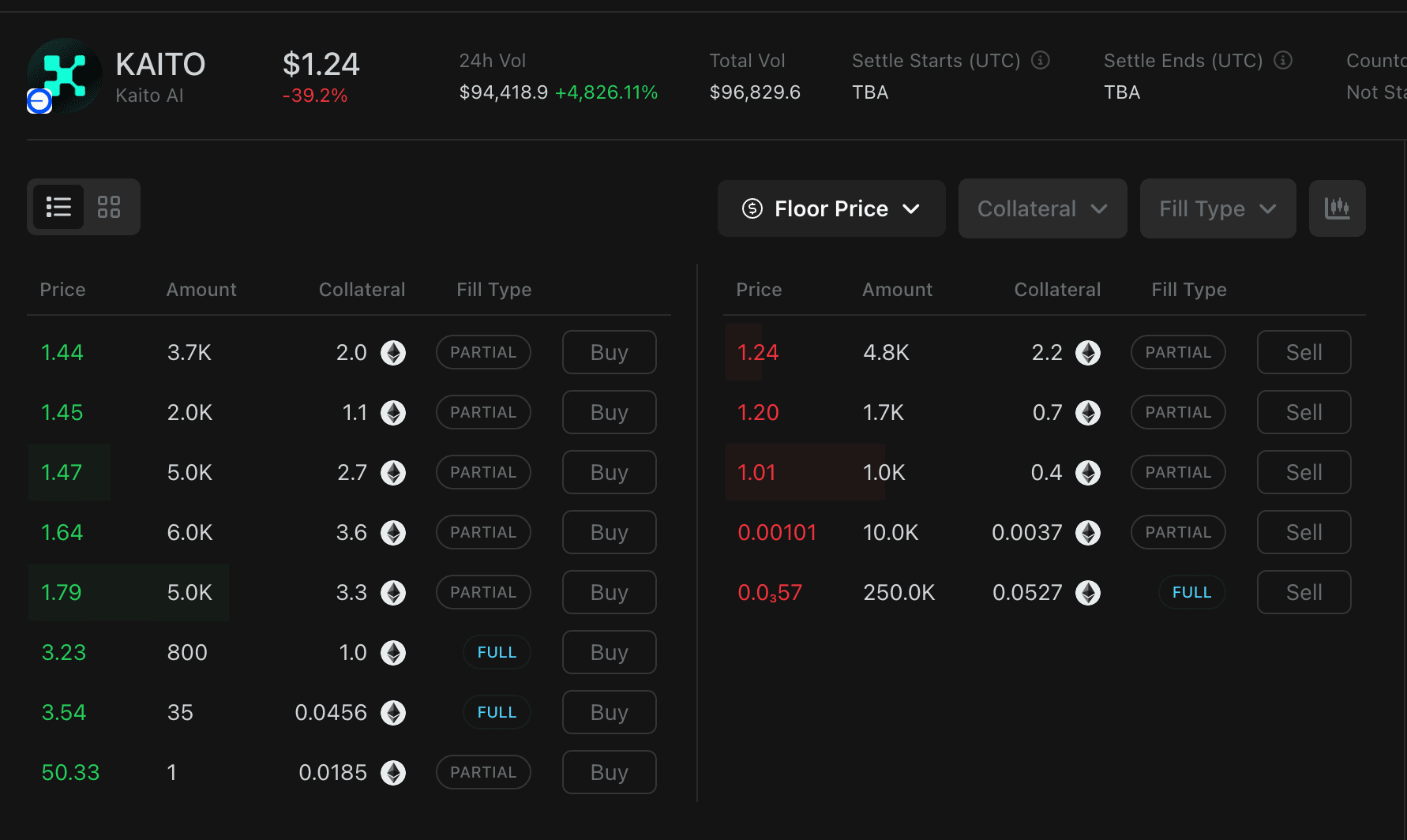Click the ETH icon in the 1.24 sell row
Viewport: 1407px width, 840px height.
[1088, 353]
